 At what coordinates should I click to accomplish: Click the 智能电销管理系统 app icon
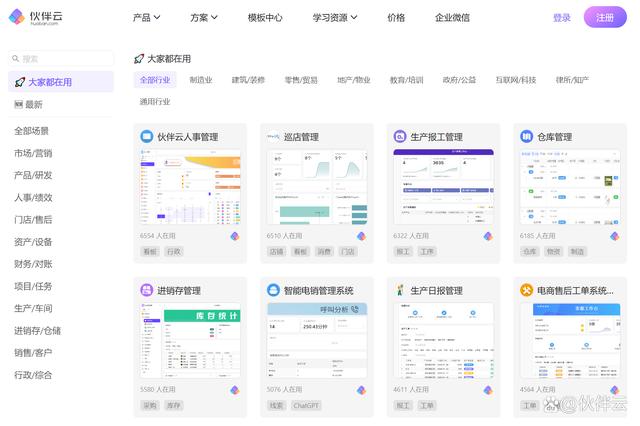273,290
